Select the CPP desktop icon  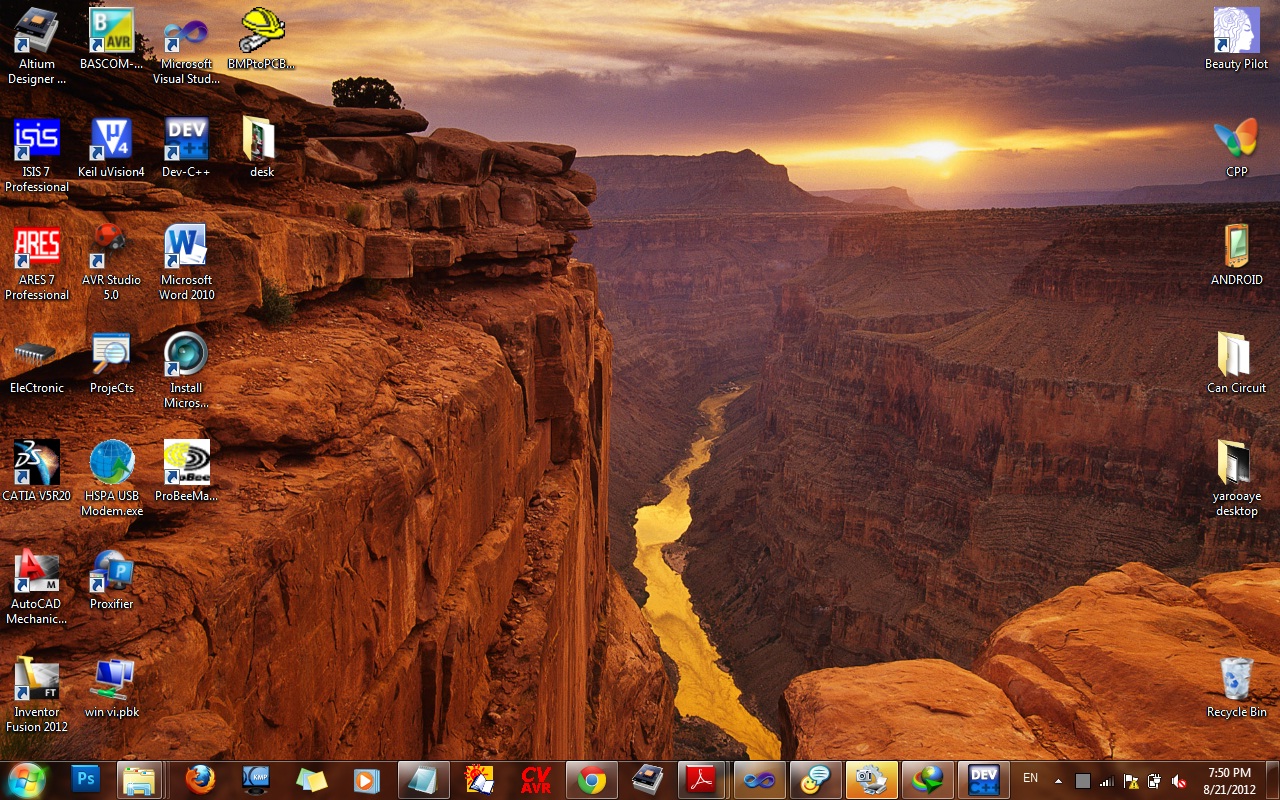tap(1236, 148)
